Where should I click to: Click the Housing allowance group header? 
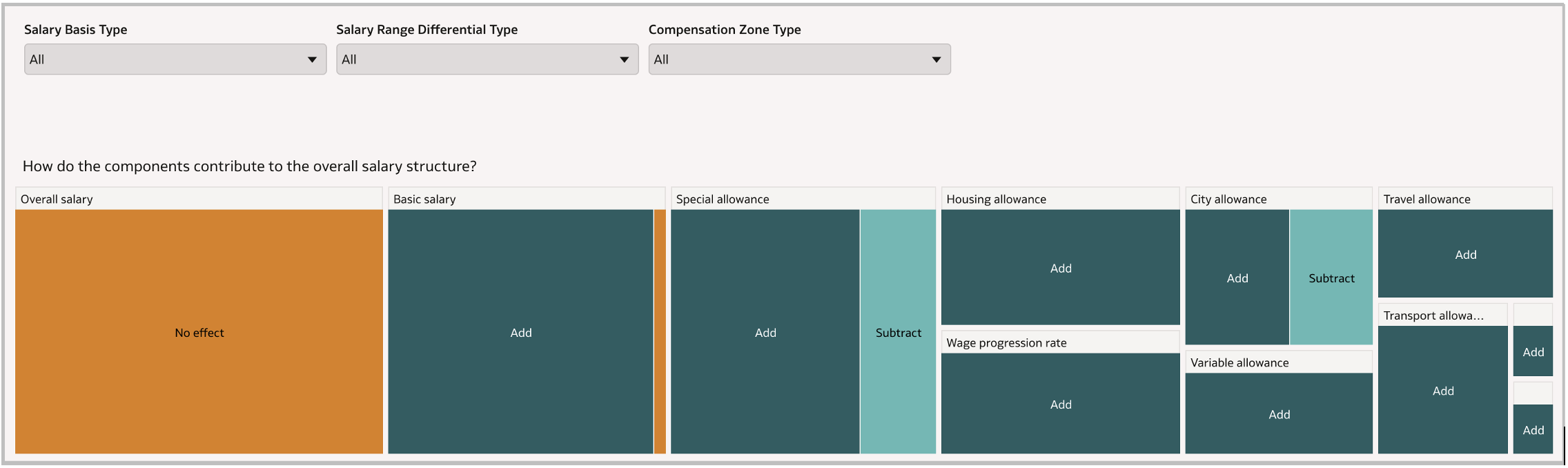click(1060, 199)
